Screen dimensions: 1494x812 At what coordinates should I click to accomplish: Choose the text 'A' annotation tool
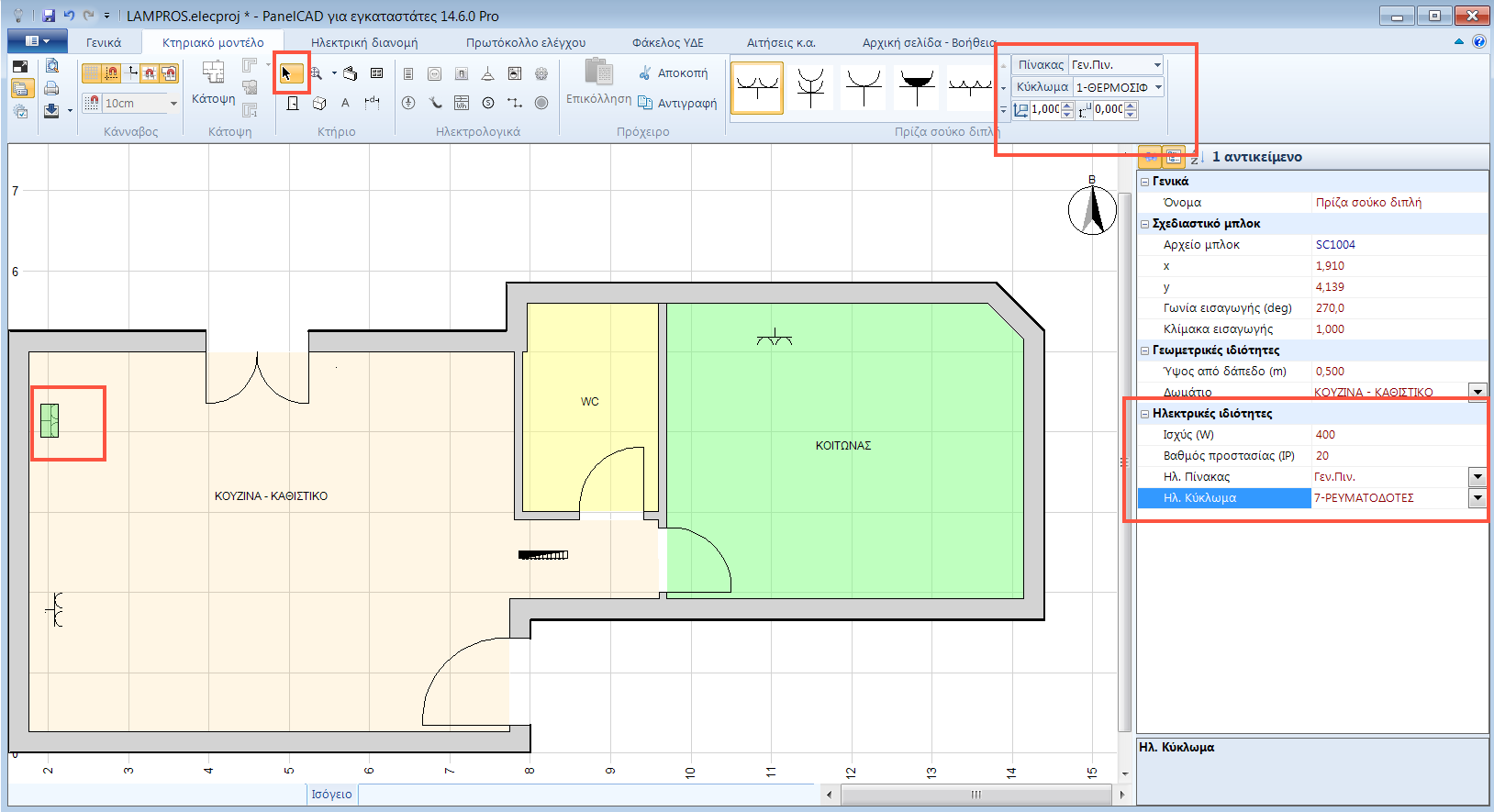tap(345, 103)
